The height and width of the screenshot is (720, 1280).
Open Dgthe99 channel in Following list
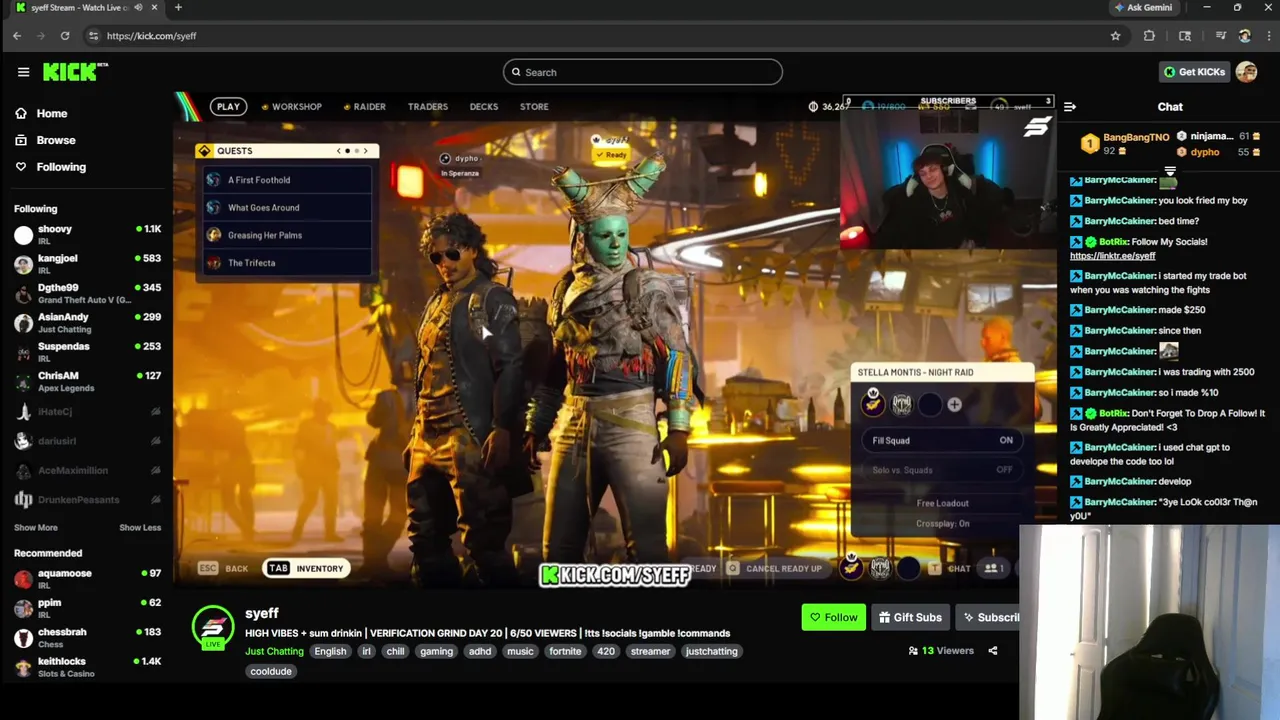pos(87,293)
